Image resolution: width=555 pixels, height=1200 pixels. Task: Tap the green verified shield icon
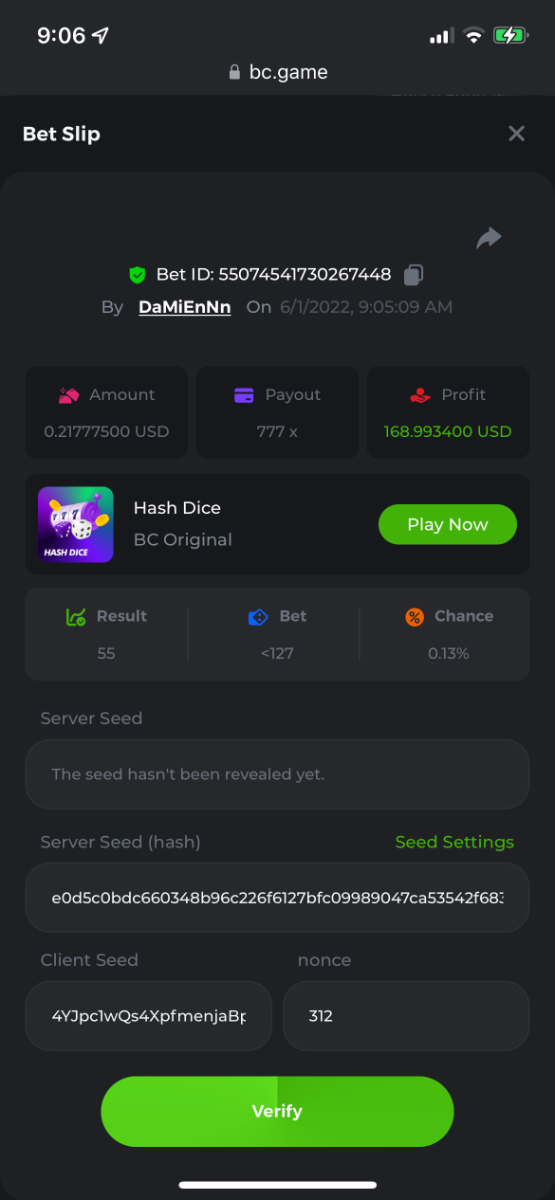[138, 274]
